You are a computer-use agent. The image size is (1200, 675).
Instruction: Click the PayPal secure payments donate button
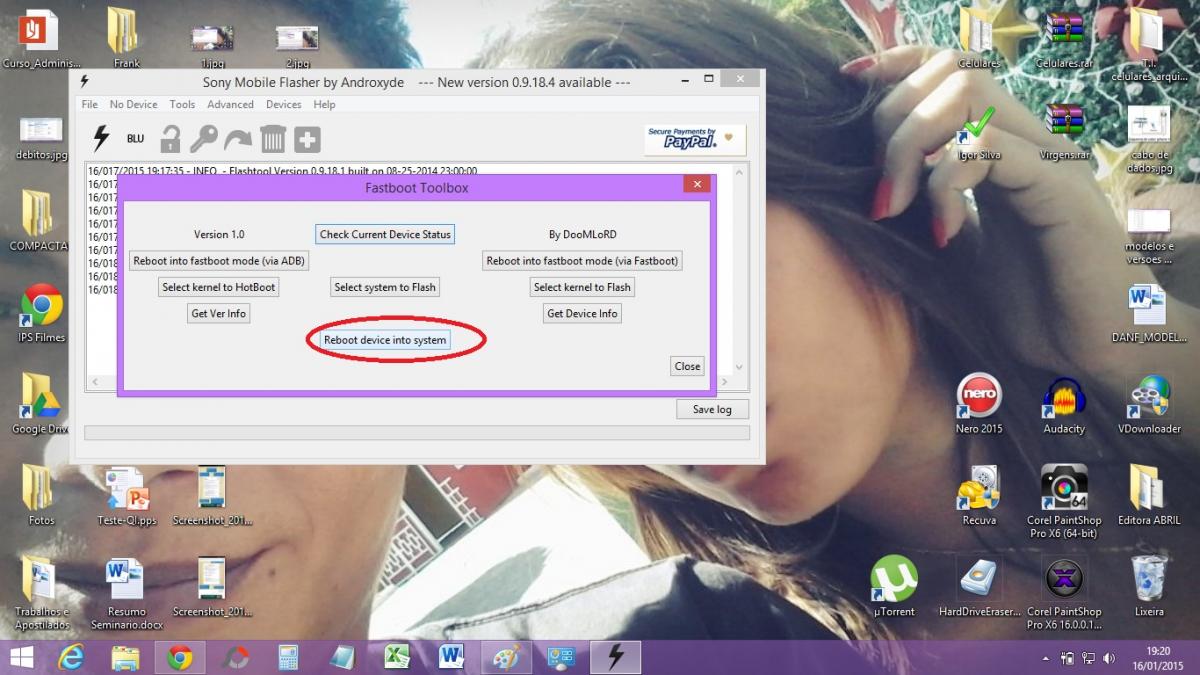(x=695, y=139)
